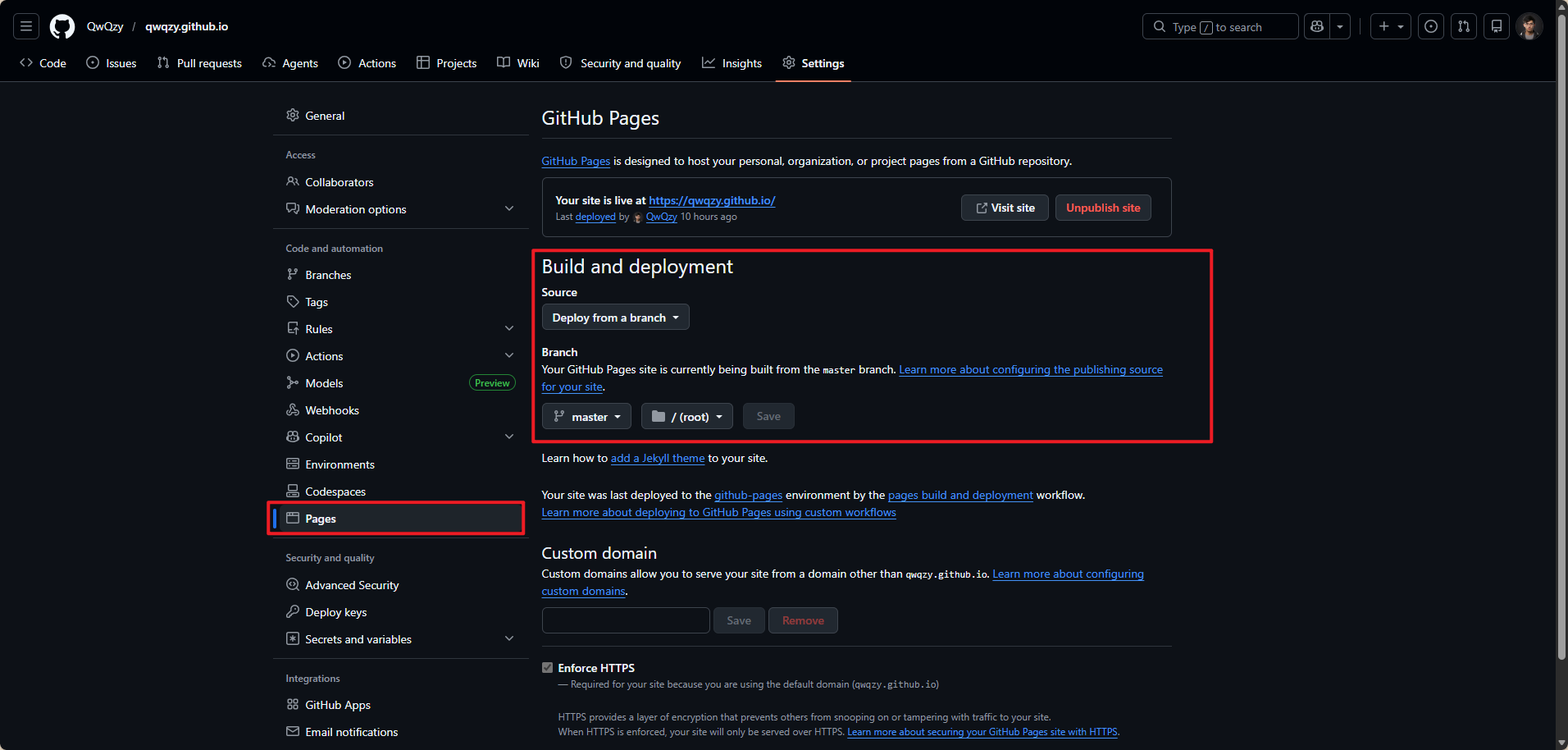Click the Unpublish site button
The width and height of the screenshot is (1568, 750).
(1103, 208)
